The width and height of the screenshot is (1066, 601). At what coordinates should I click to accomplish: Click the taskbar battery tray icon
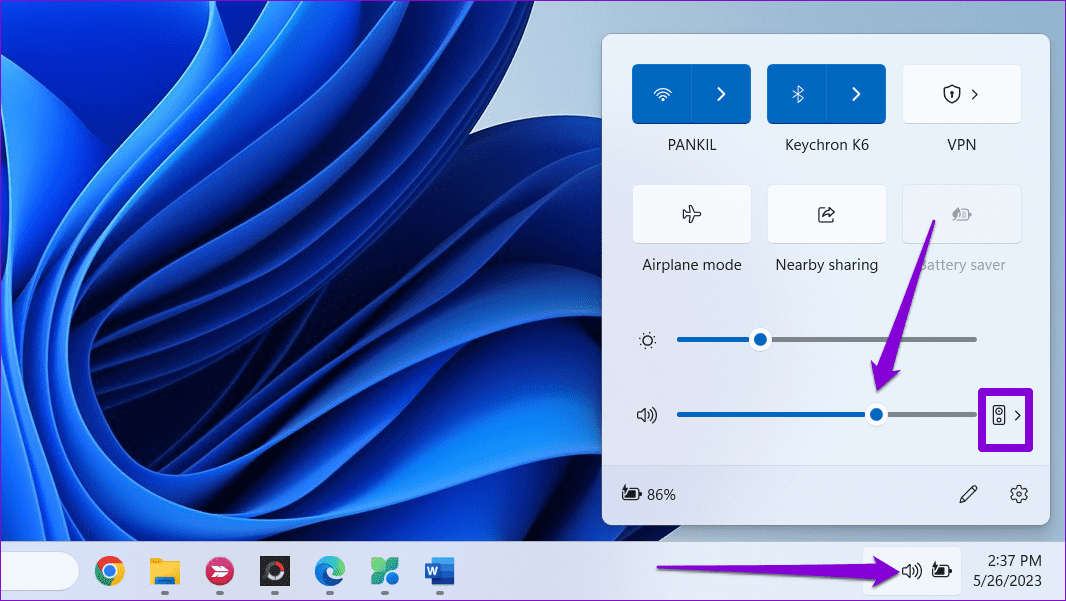click(942, 570)
